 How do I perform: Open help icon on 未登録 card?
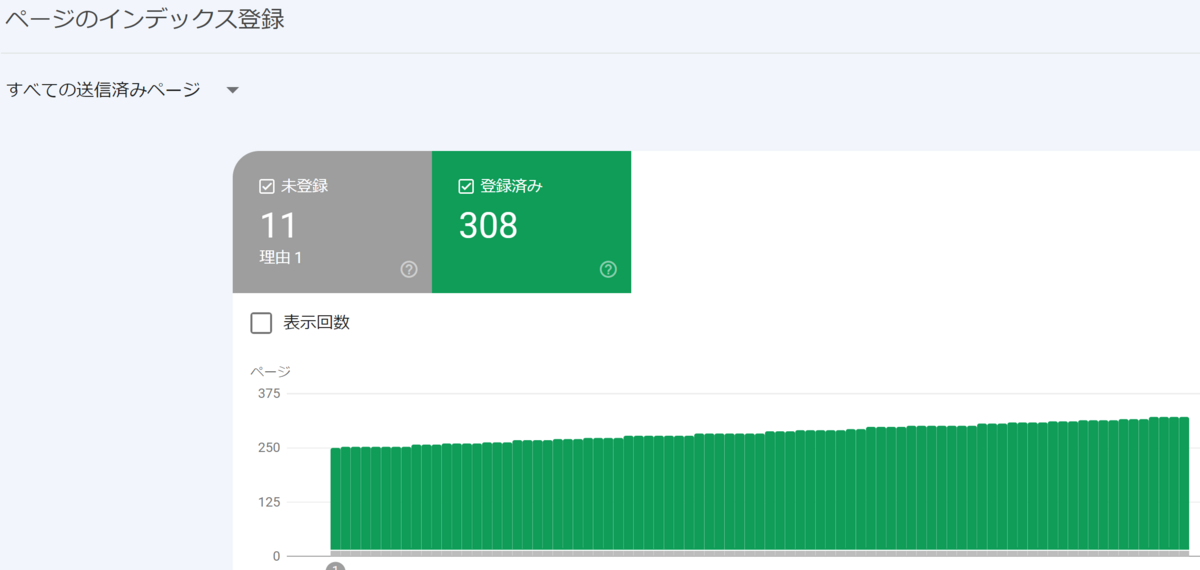pyautogui.click(x=409, y=269)
